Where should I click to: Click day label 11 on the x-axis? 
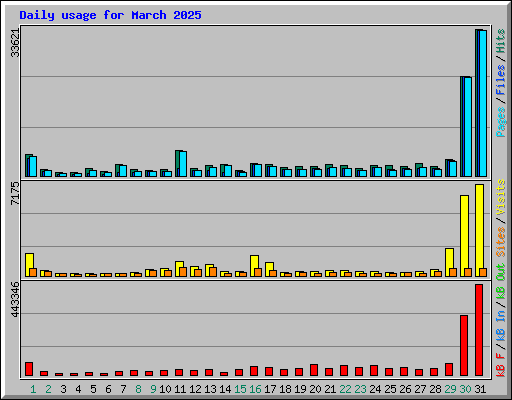point(180,389)
